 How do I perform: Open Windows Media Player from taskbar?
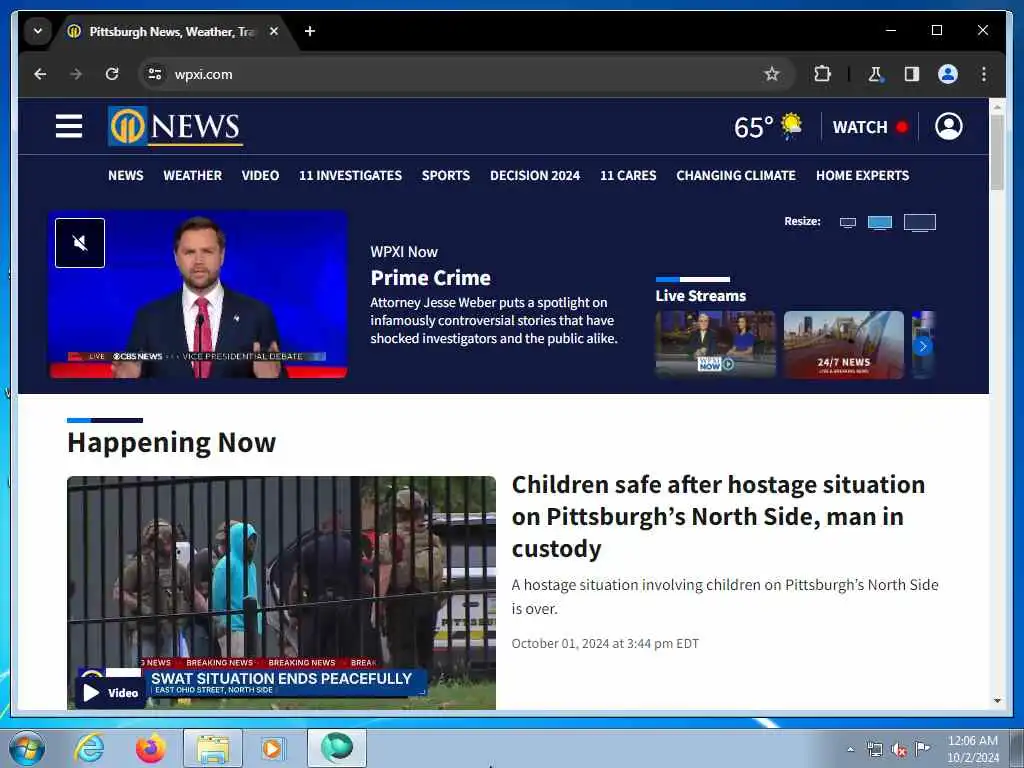272,748
